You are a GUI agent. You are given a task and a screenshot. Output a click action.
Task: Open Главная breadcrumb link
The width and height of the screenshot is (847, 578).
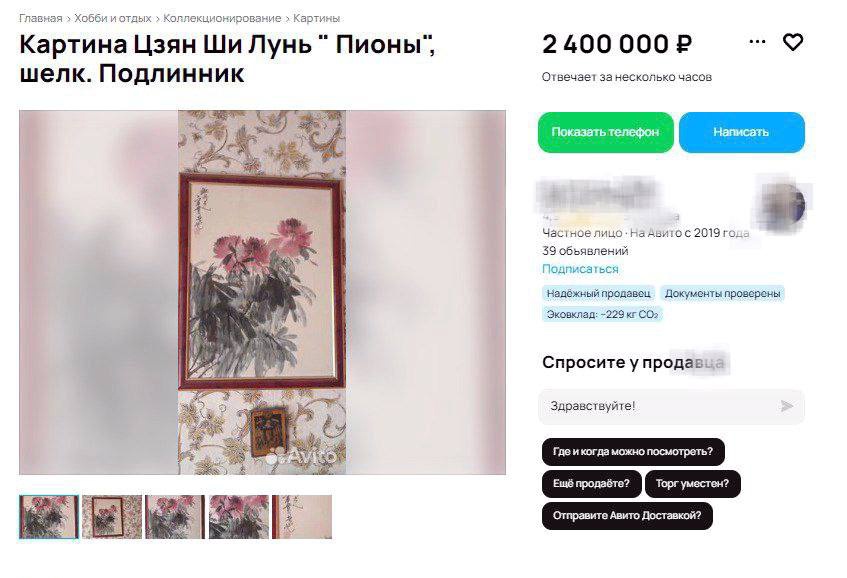click(41, 18)
